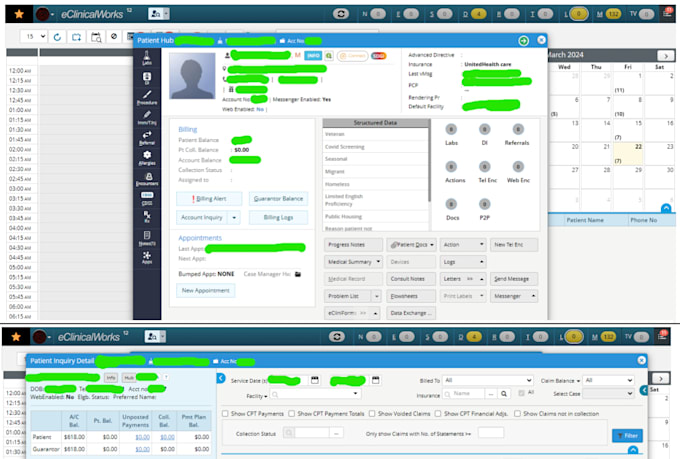Open Progress Notes
680x459 pixels.
(353, 245)
